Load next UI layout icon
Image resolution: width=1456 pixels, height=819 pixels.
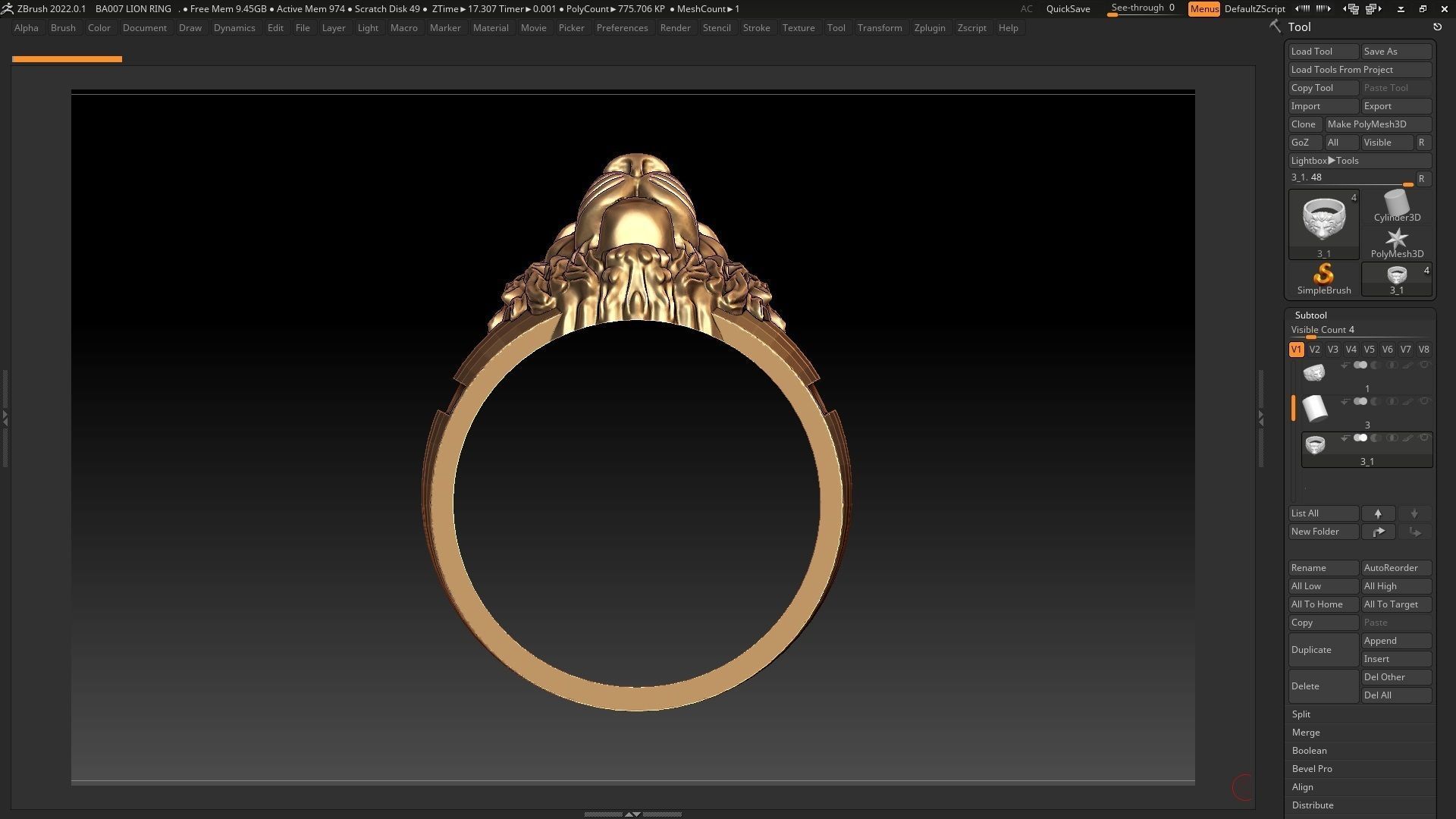[x=1374, y=9]
